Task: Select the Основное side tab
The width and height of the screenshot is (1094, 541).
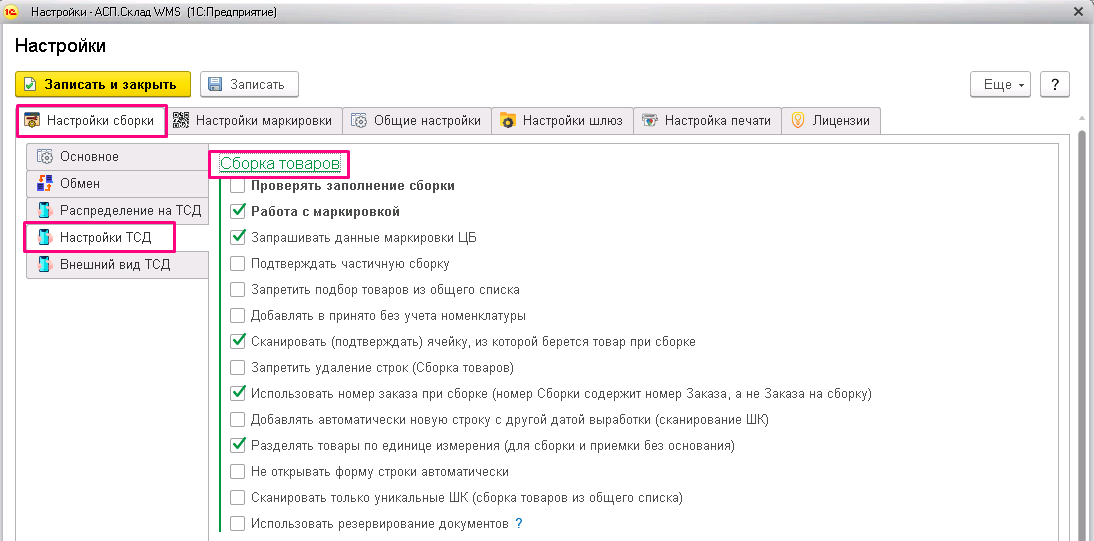Action: (117, 156)
